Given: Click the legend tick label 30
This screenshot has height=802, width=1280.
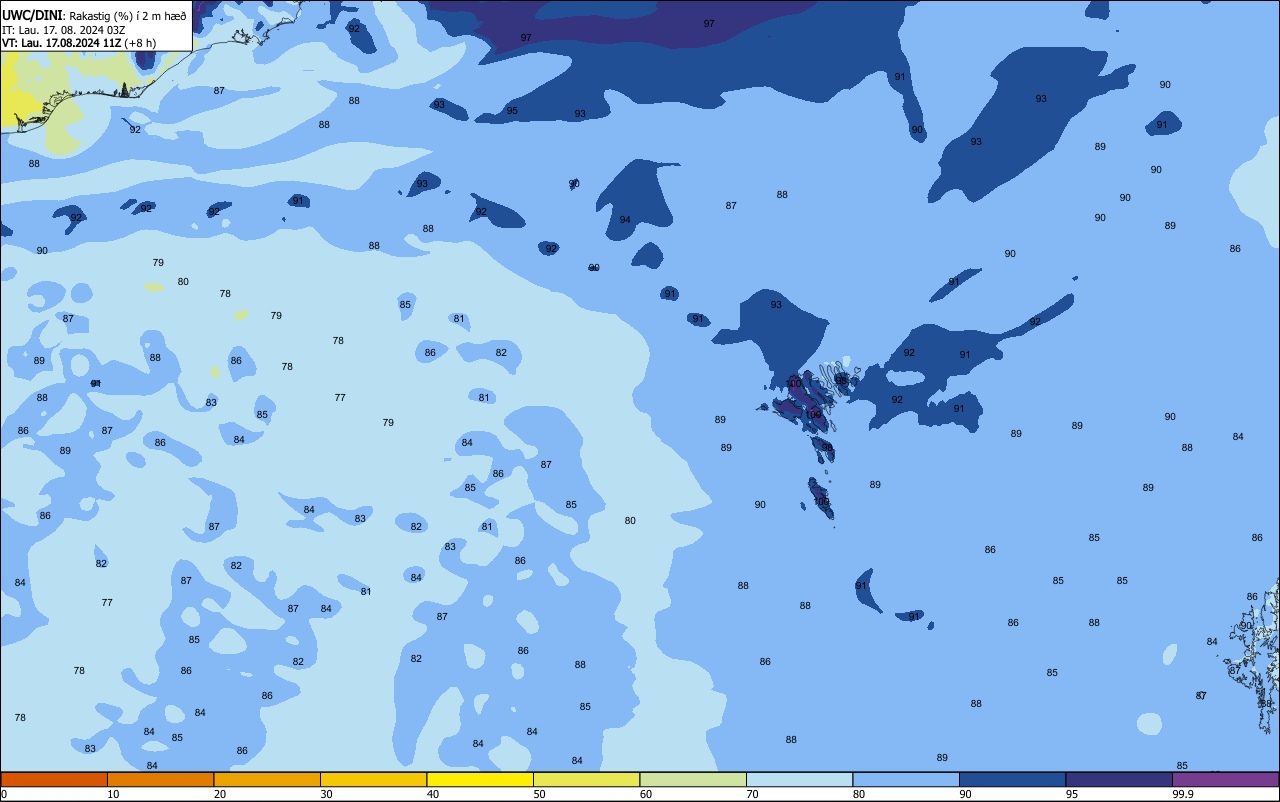Looking at the screenshot, I should (326, 794).
